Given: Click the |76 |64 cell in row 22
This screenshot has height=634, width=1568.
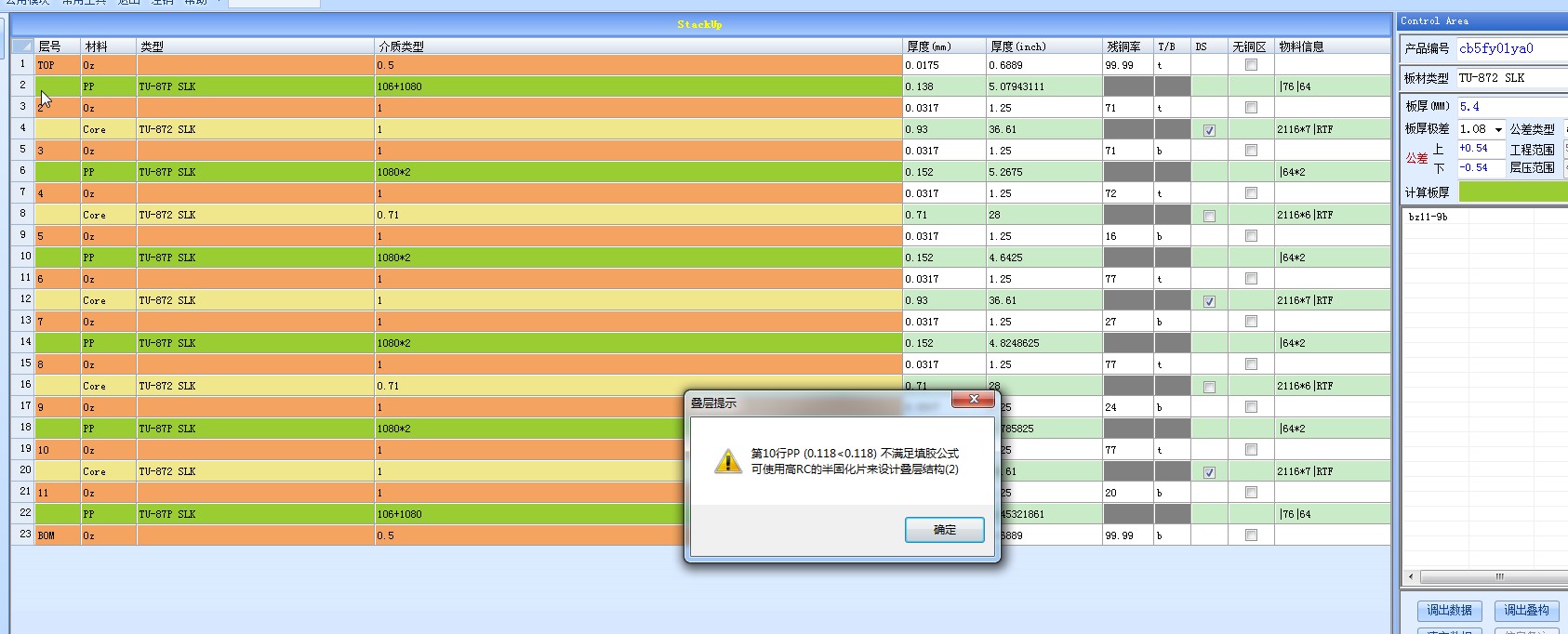Looking at the screenshot, I should [1333, 514].
